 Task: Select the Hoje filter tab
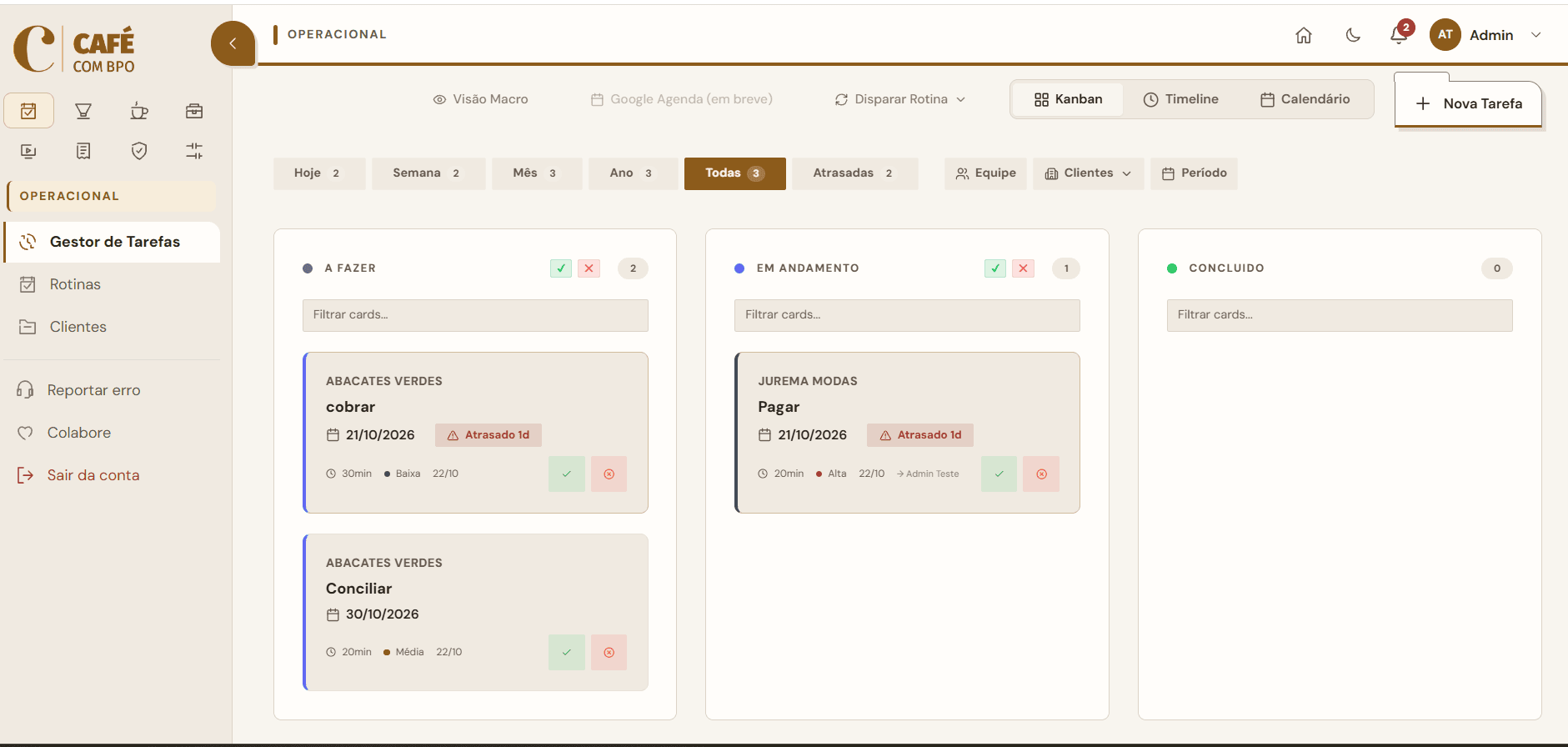(319, 173)
